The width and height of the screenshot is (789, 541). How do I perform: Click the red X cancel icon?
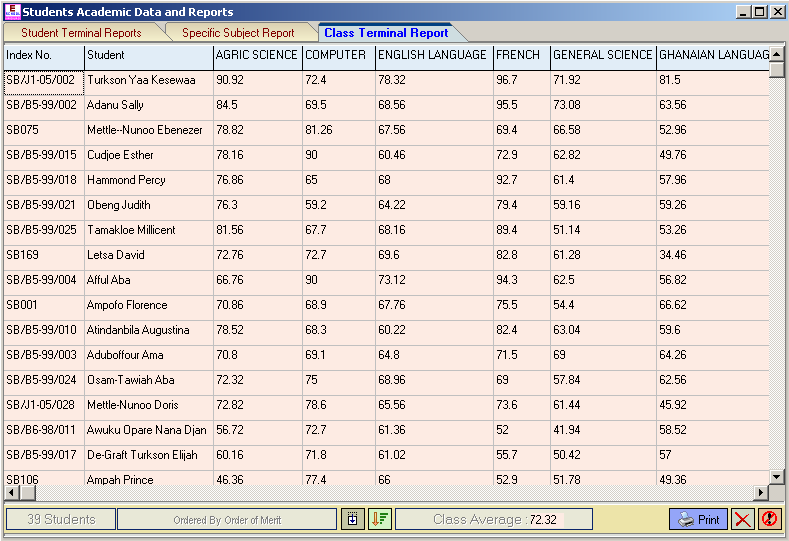(742, 519)
